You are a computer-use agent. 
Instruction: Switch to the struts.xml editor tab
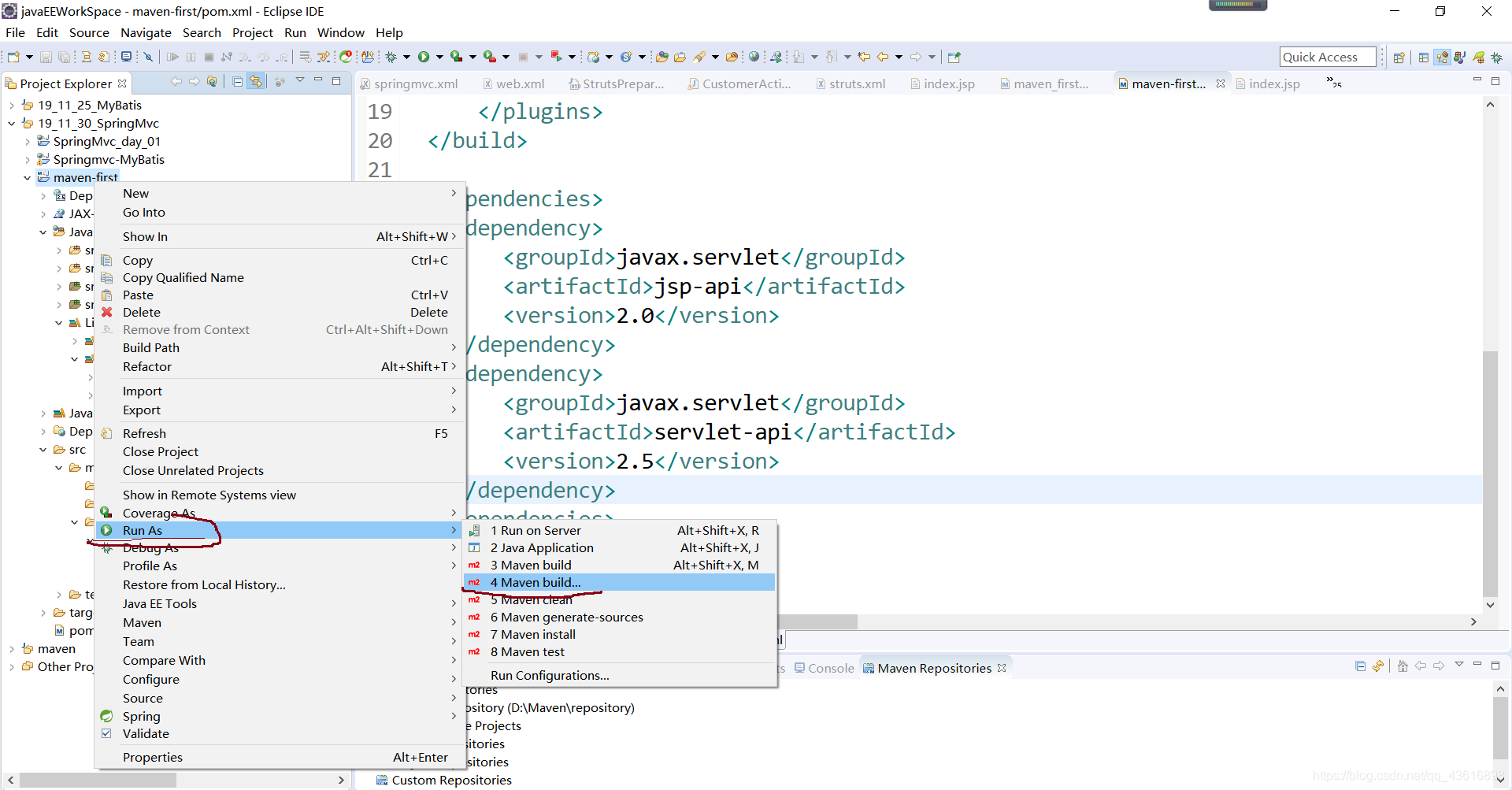850,83
